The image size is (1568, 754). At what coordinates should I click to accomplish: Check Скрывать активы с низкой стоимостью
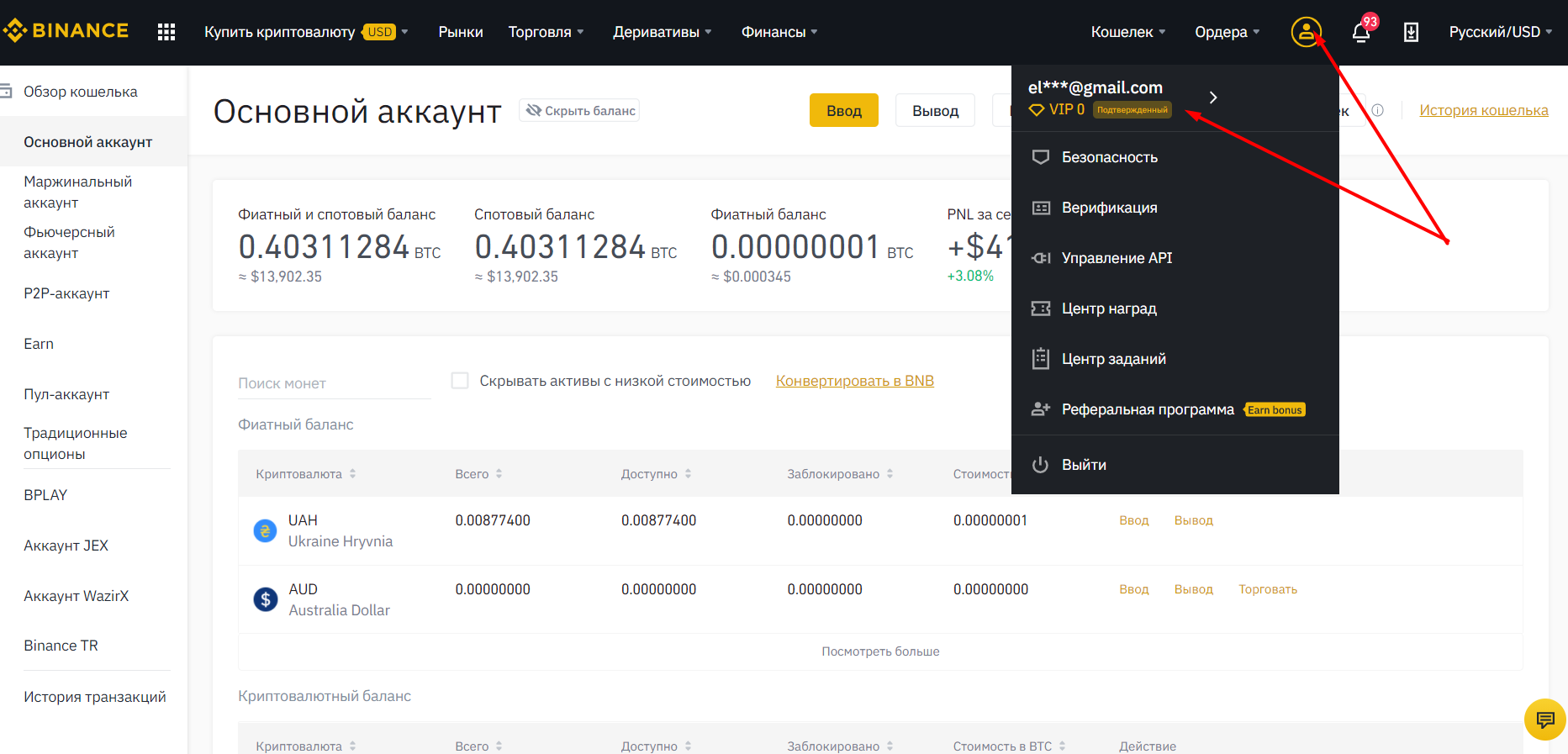coord(460,381)
